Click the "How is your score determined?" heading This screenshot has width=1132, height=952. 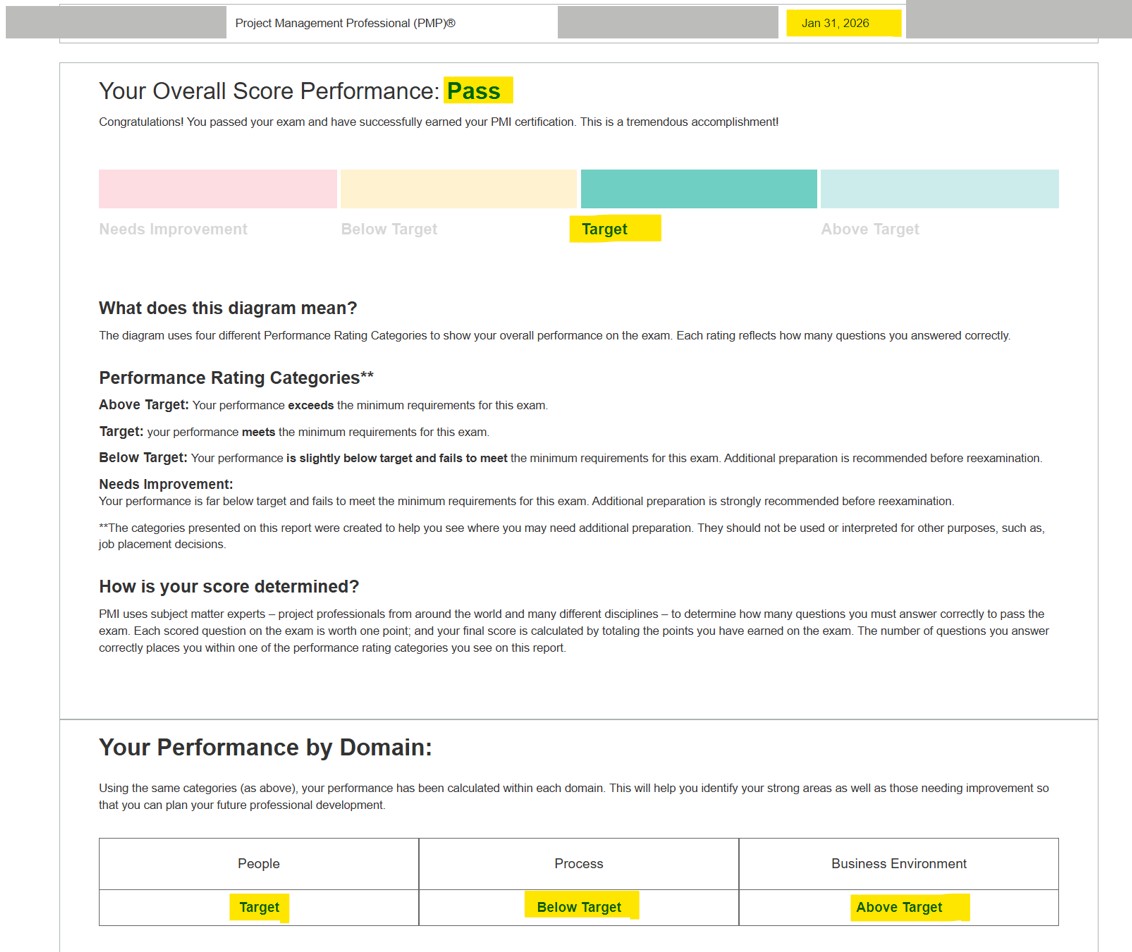tap(229, 587)
